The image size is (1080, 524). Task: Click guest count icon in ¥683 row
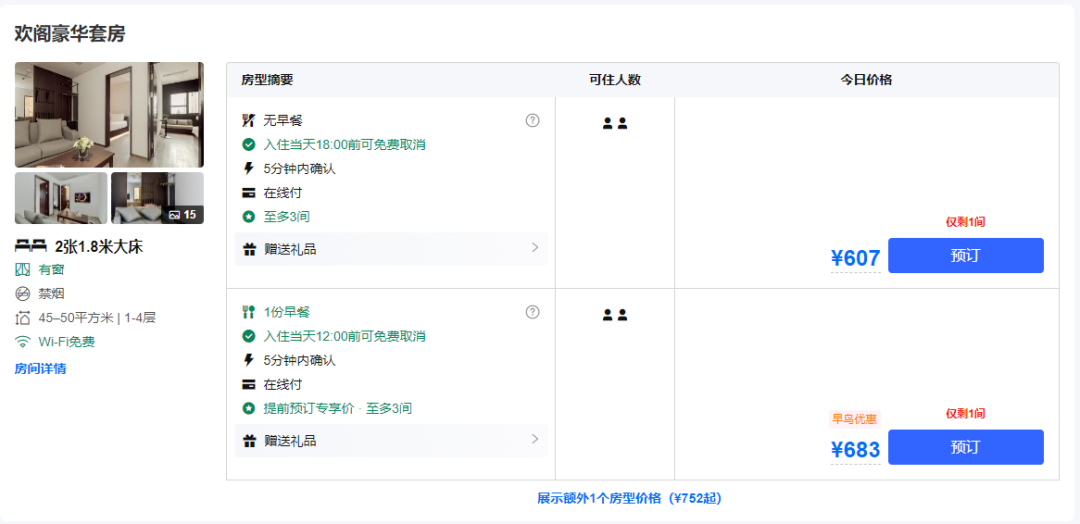pyautogui.click(x=614, y=315)
